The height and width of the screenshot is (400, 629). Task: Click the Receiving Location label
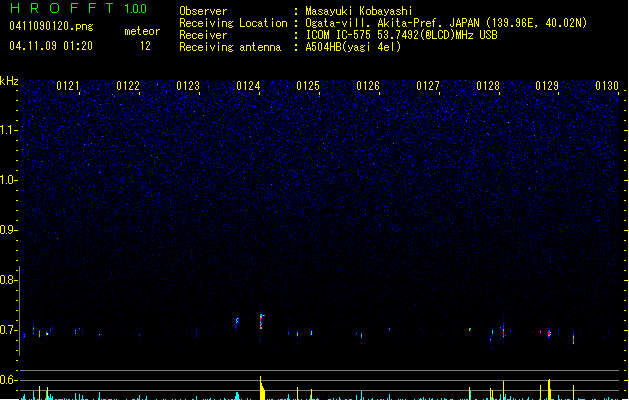[x=233, y=23]
